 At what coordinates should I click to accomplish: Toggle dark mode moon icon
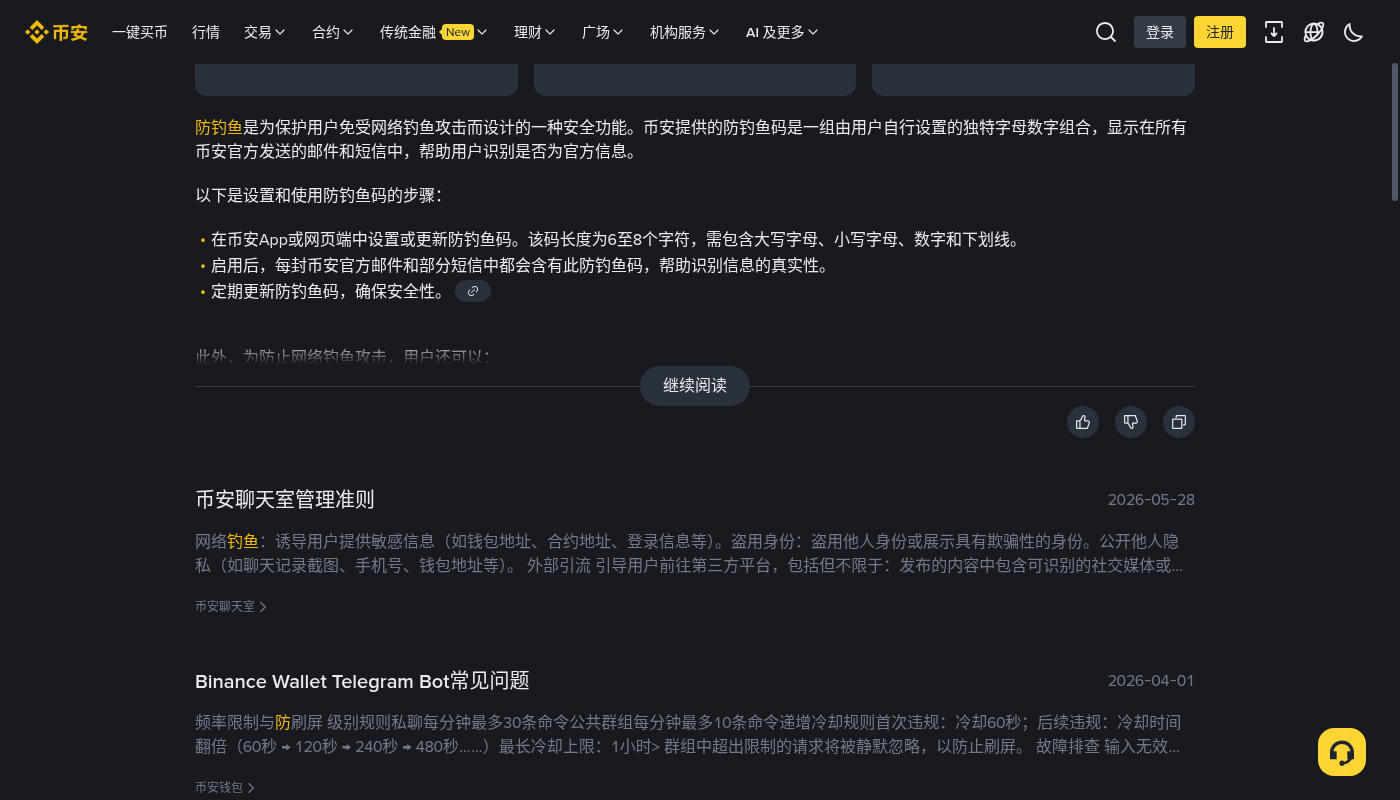[x=1354, y=32]
